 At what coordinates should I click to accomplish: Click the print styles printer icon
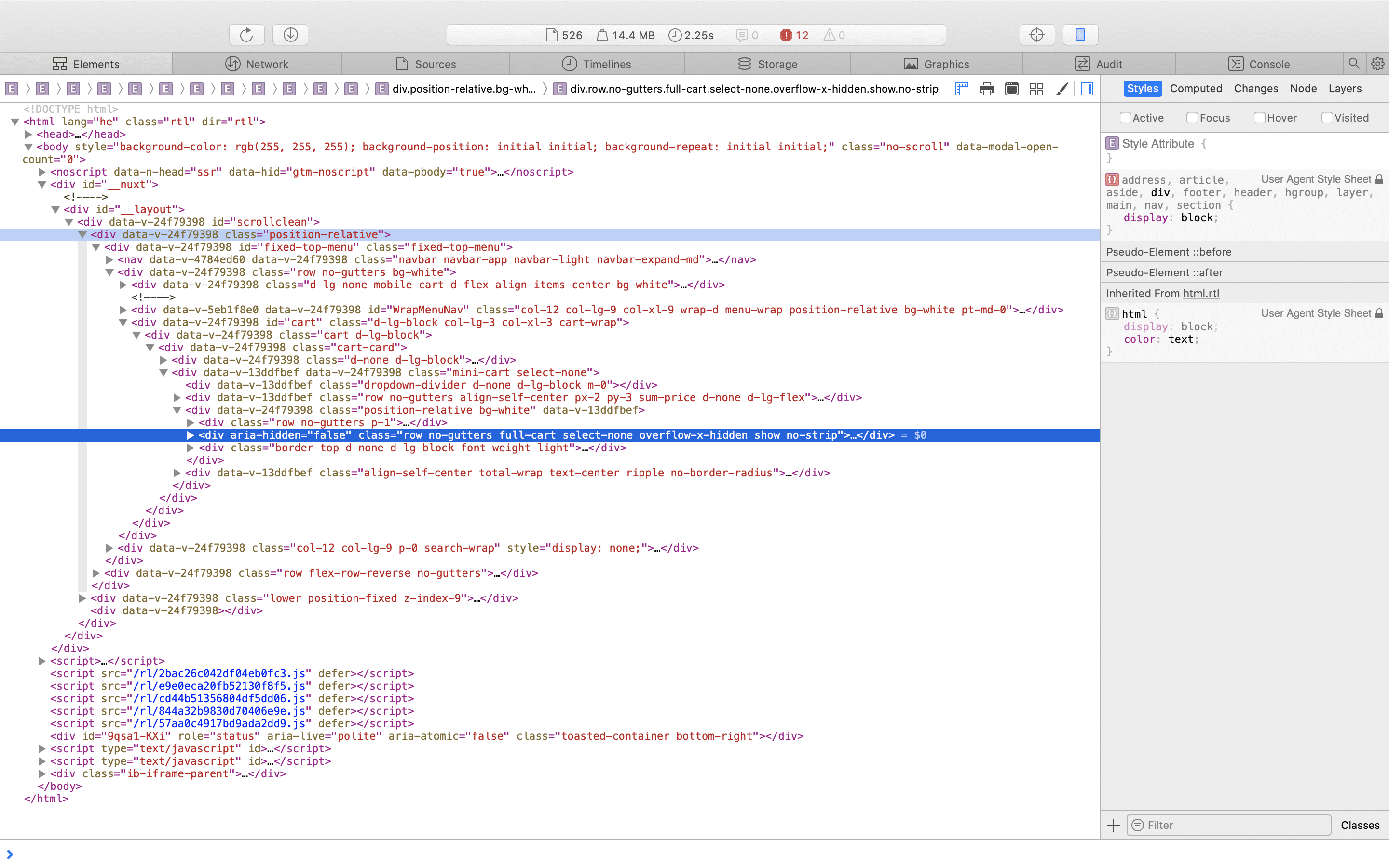click(987, 89)
